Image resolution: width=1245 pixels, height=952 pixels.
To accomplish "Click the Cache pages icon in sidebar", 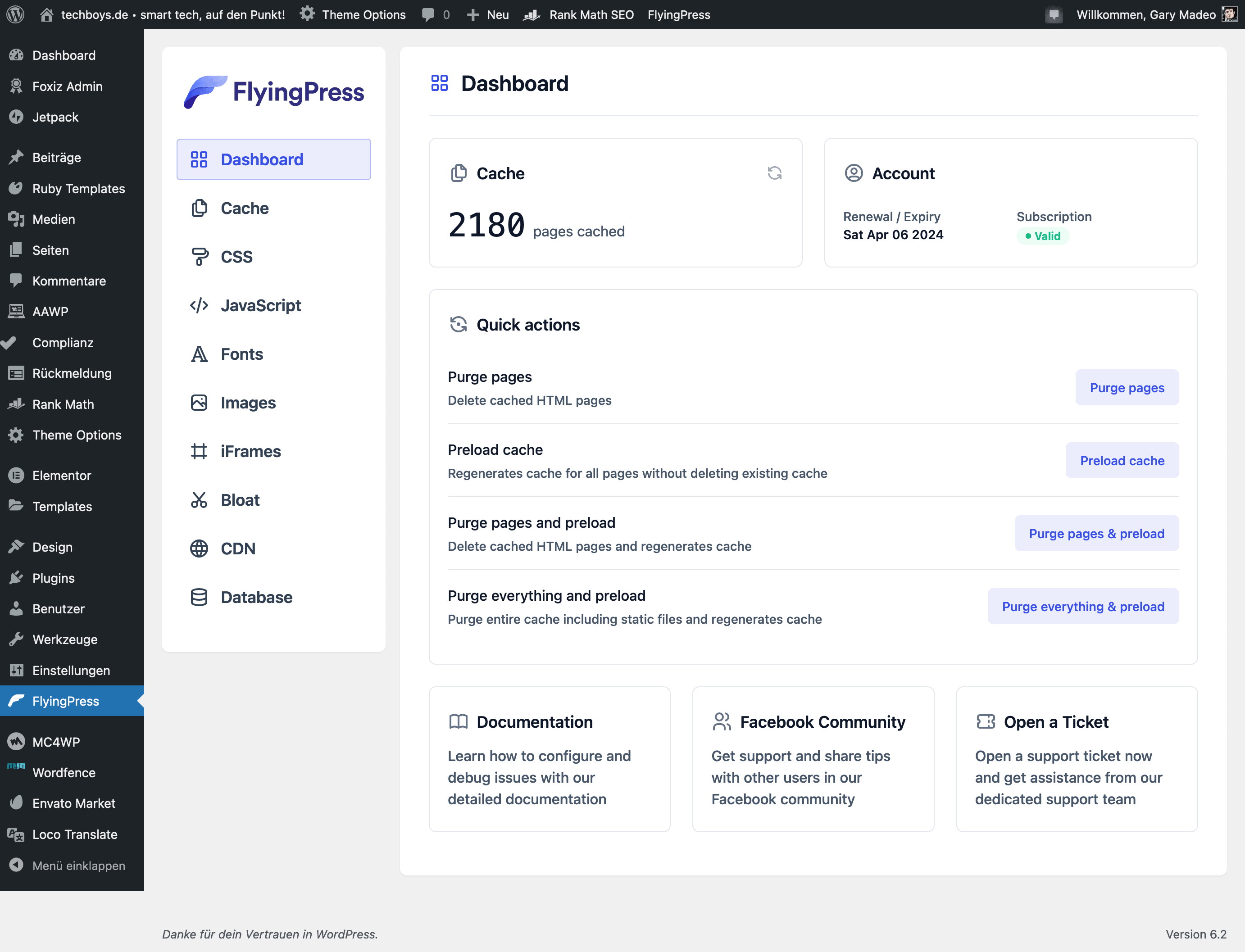I will click(199, 208).
